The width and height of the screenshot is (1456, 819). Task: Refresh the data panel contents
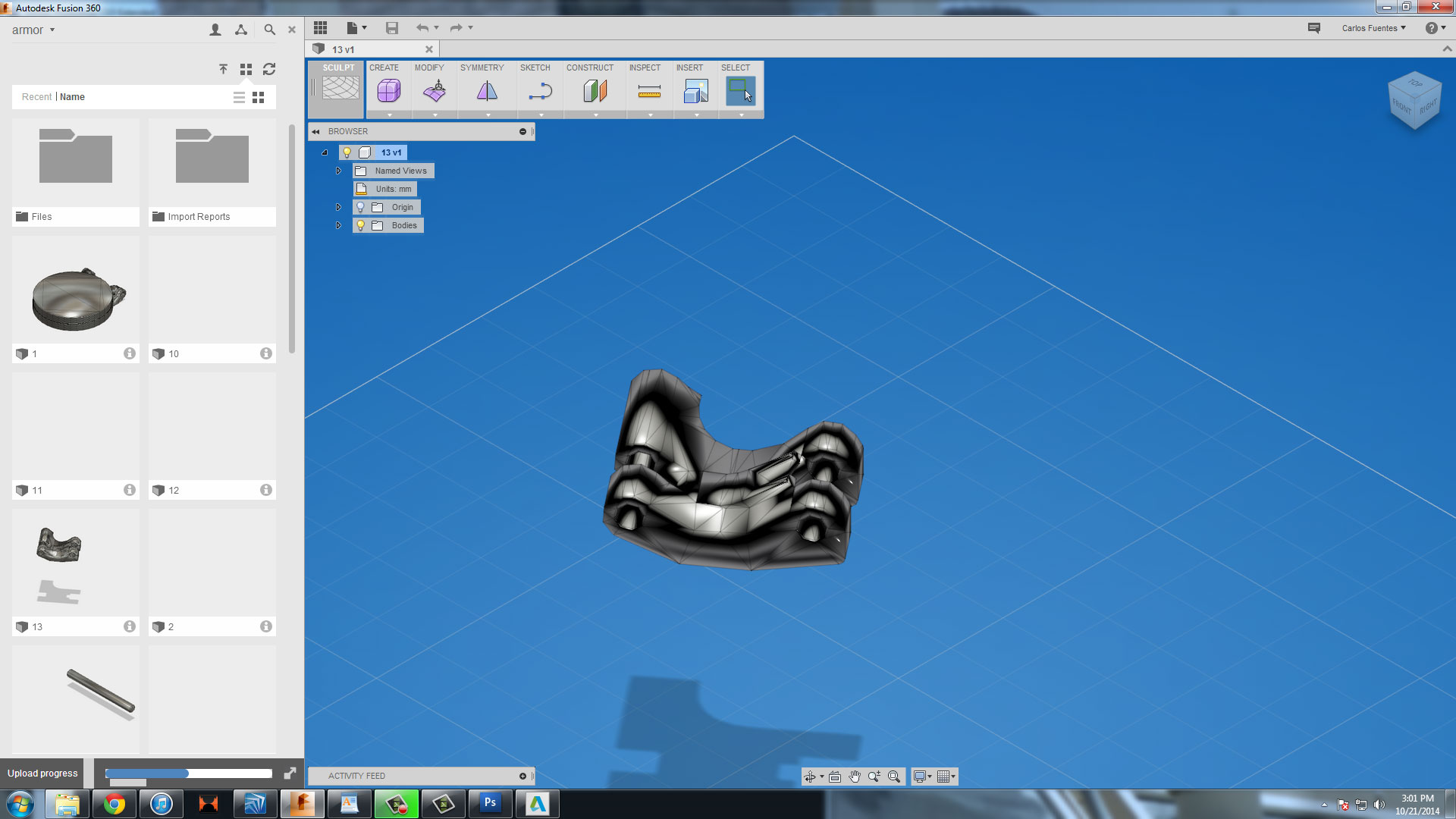(x=269, y=69)
